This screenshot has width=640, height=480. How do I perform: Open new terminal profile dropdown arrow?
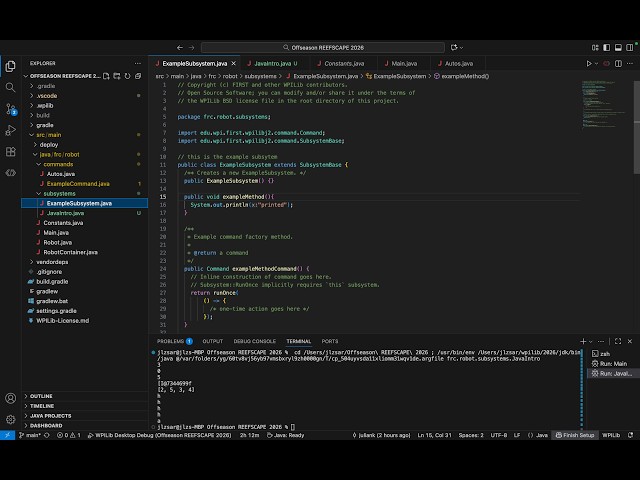pyautogui.click(x=591, y=342)
